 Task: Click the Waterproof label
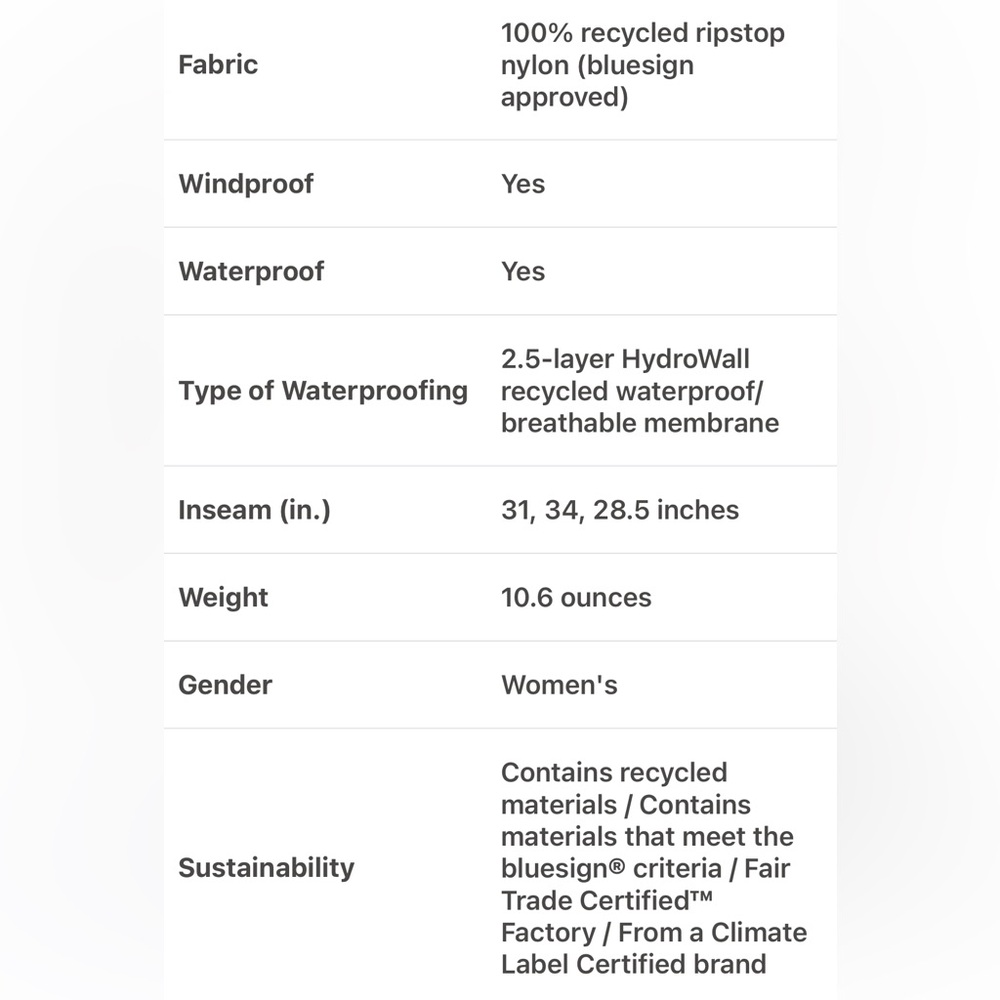pyautogui.click(x=251, y=271)
